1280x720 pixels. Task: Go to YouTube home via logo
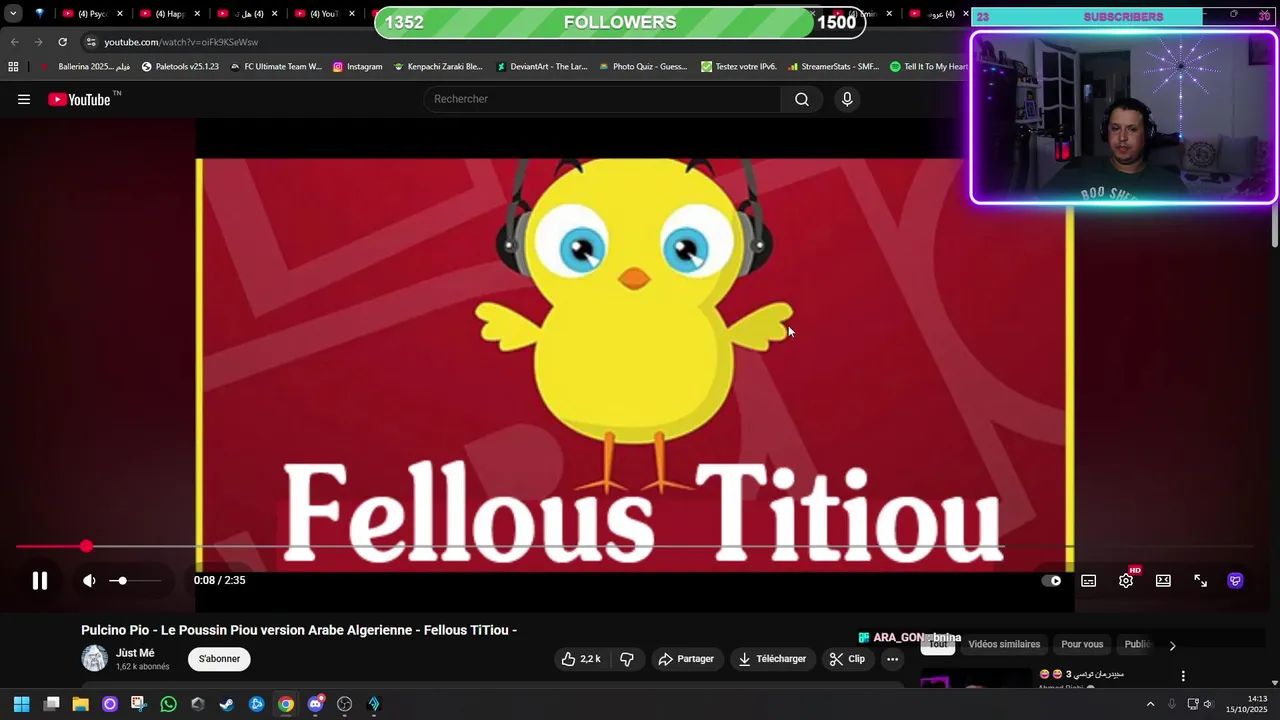pyautogui.click(x=80, y=99)
